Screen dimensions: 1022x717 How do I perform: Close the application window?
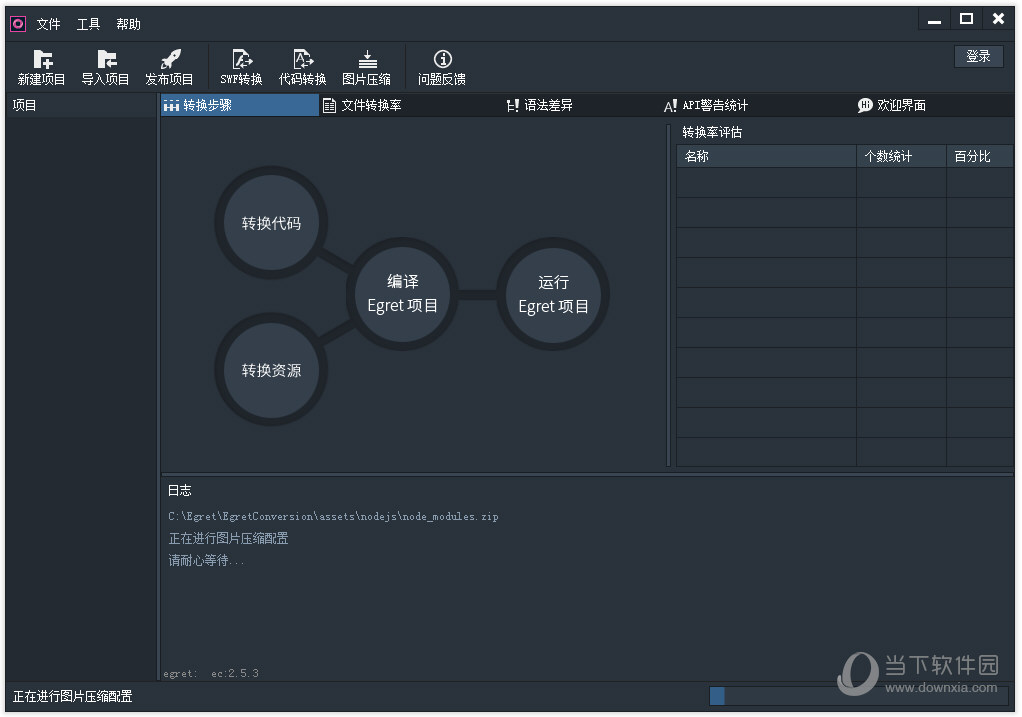pyautogui.click(x=999, y=20)
